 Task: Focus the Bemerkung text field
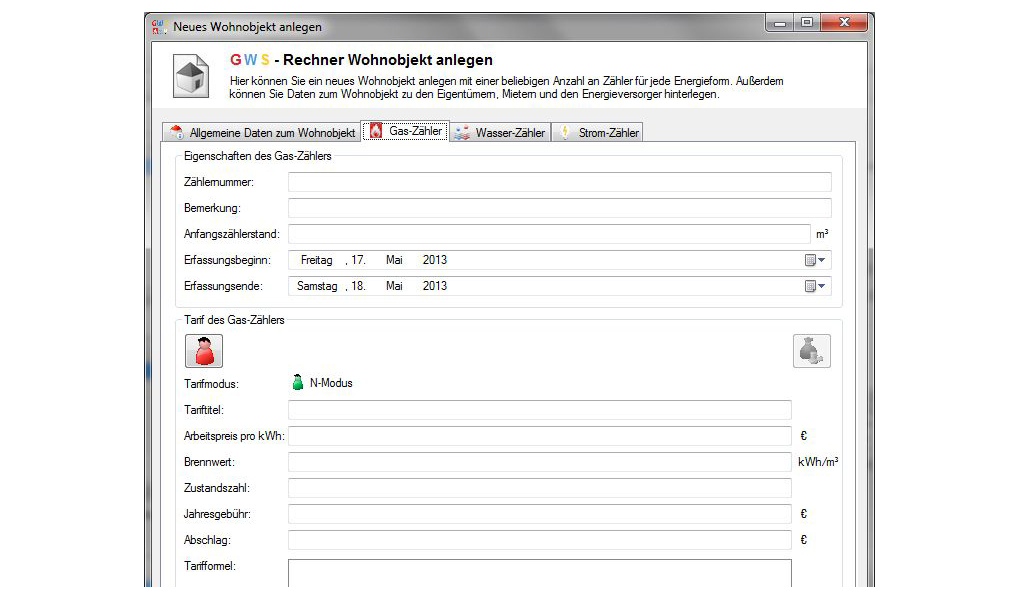(559, 208)
